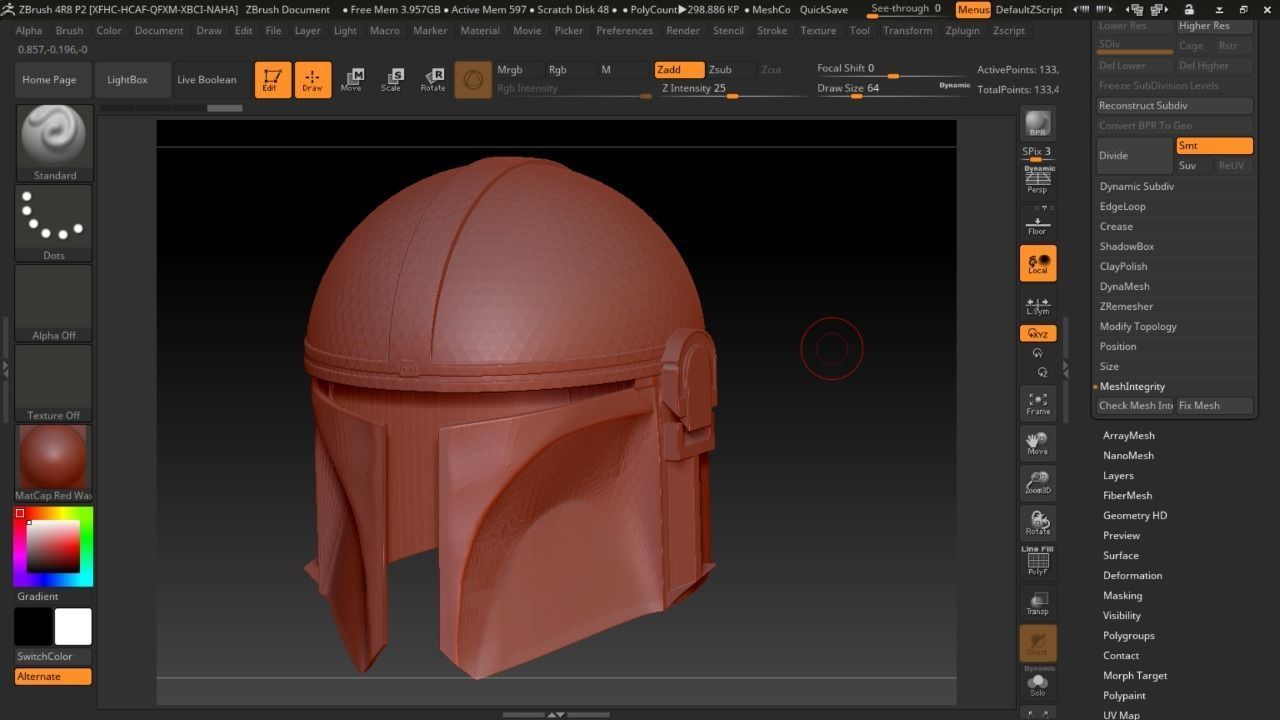Click the SwitchColor button

coord(54,656)
